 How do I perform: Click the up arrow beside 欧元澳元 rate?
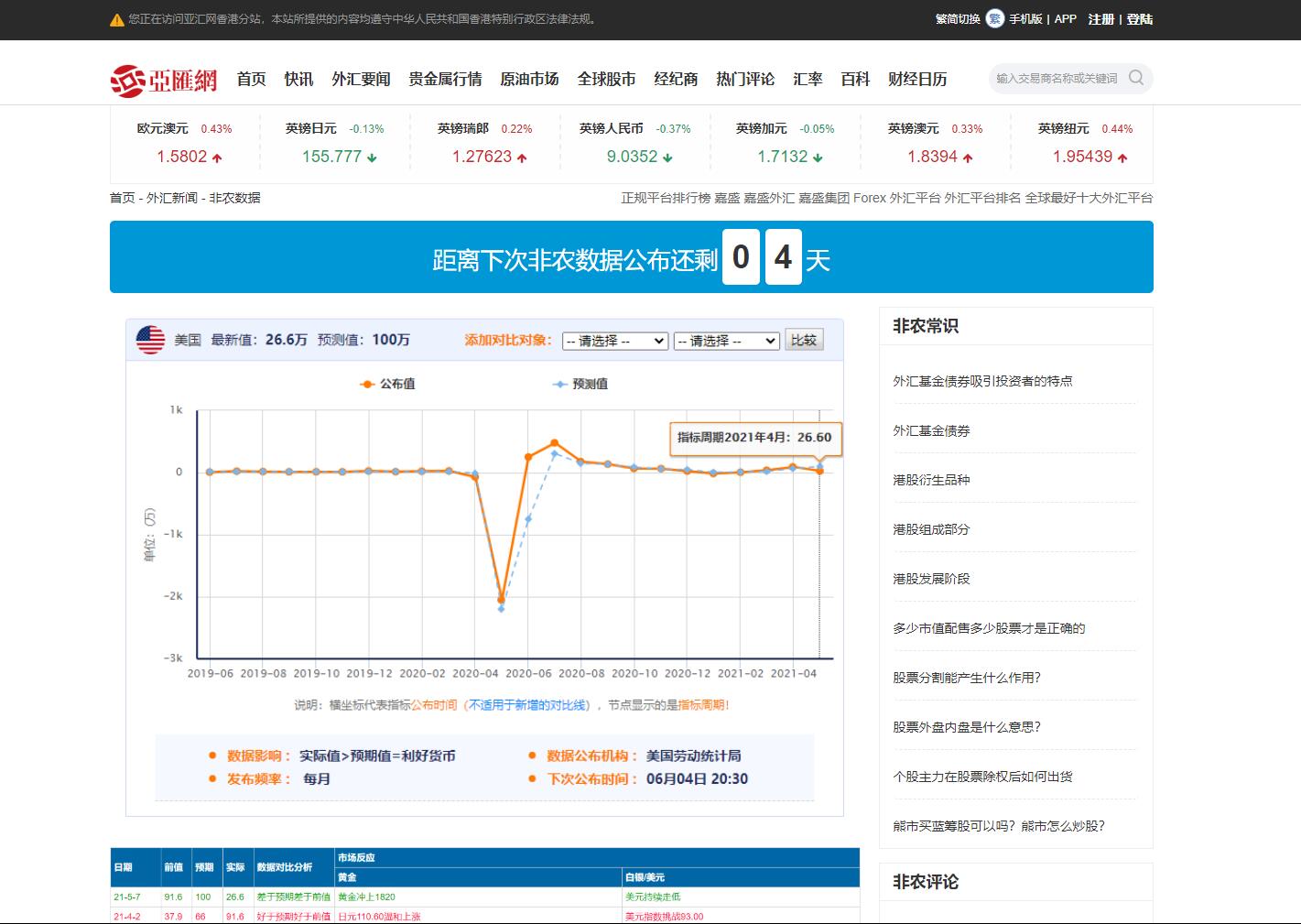[217, 158]
